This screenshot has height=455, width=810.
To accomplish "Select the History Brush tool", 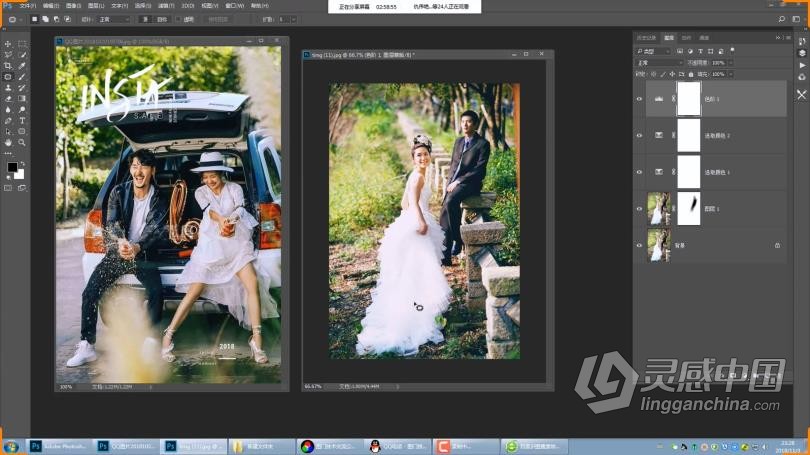I will click(22, 88).
